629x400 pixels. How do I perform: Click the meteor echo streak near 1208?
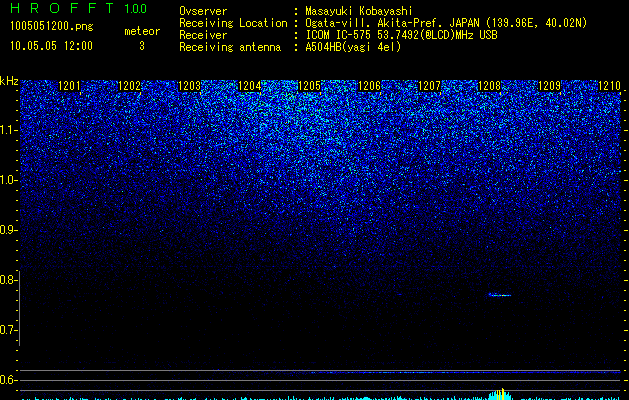coord(500,295)
